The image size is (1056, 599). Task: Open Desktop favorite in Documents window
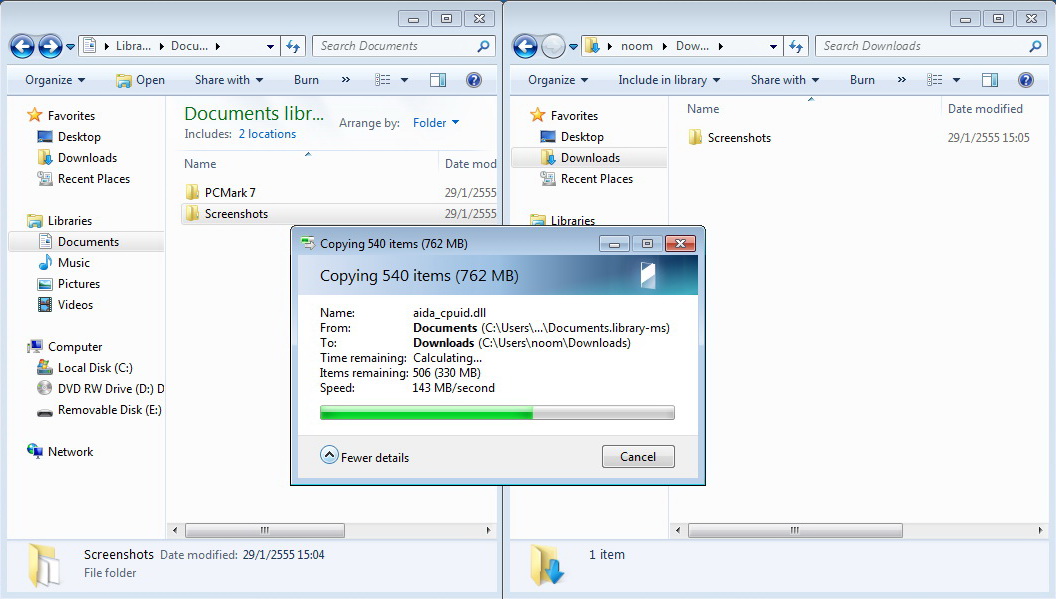[79, 137]
